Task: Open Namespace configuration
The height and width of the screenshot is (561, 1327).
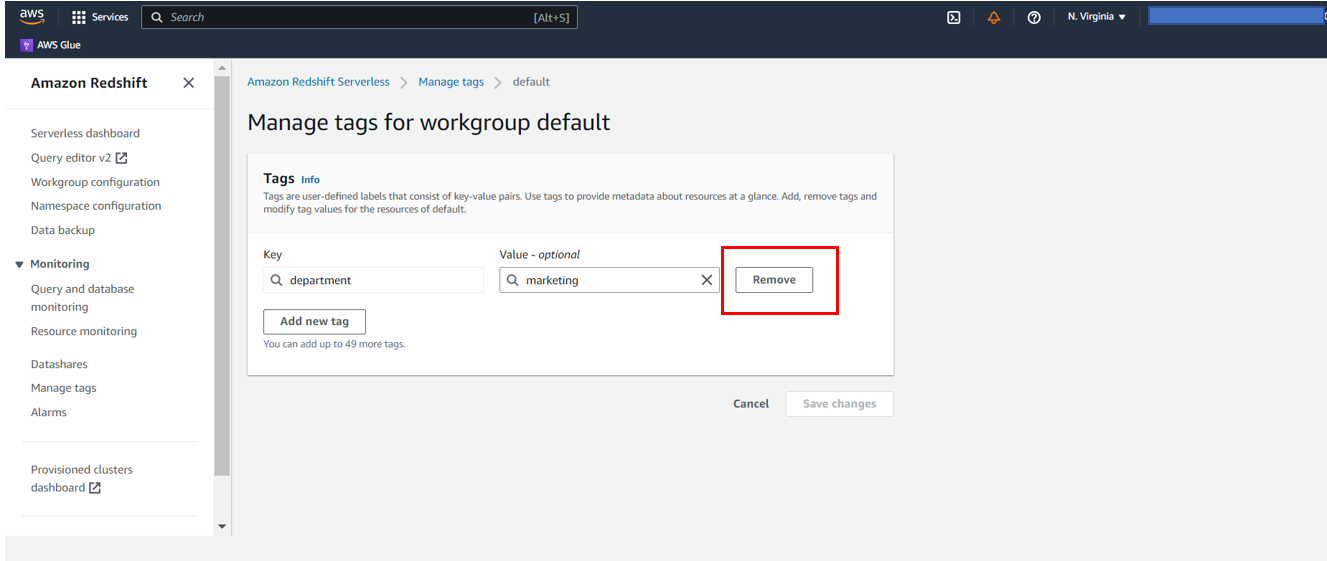Action: coord(96,206)
